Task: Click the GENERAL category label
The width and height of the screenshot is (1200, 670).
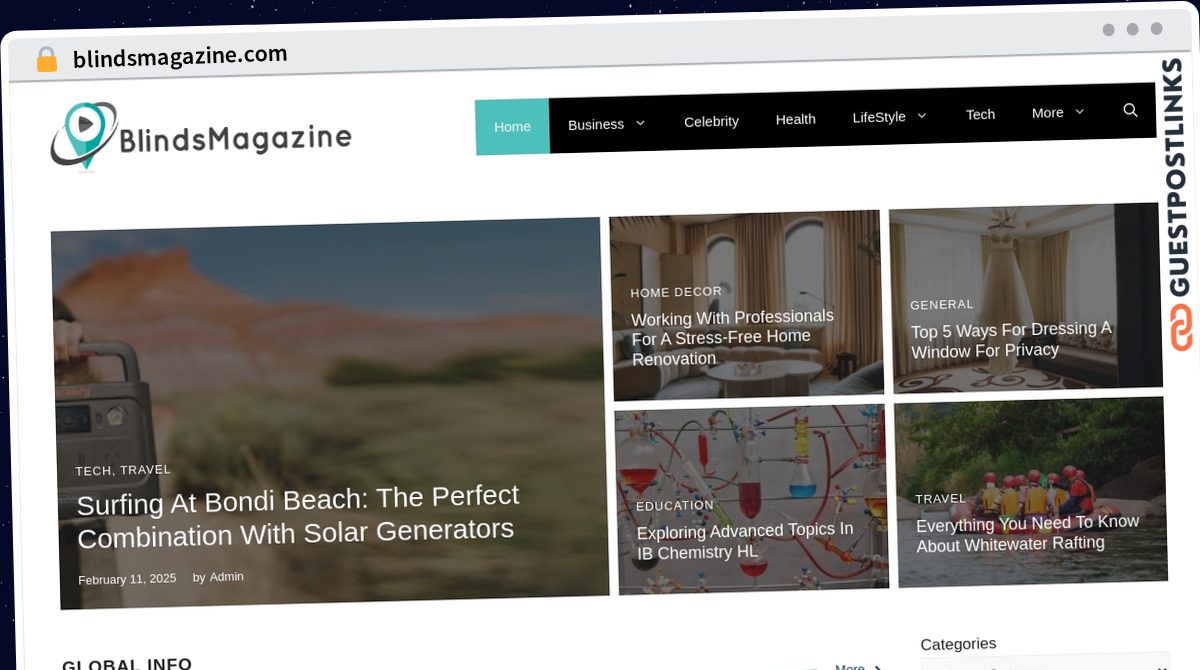Action: coord(941,304)
